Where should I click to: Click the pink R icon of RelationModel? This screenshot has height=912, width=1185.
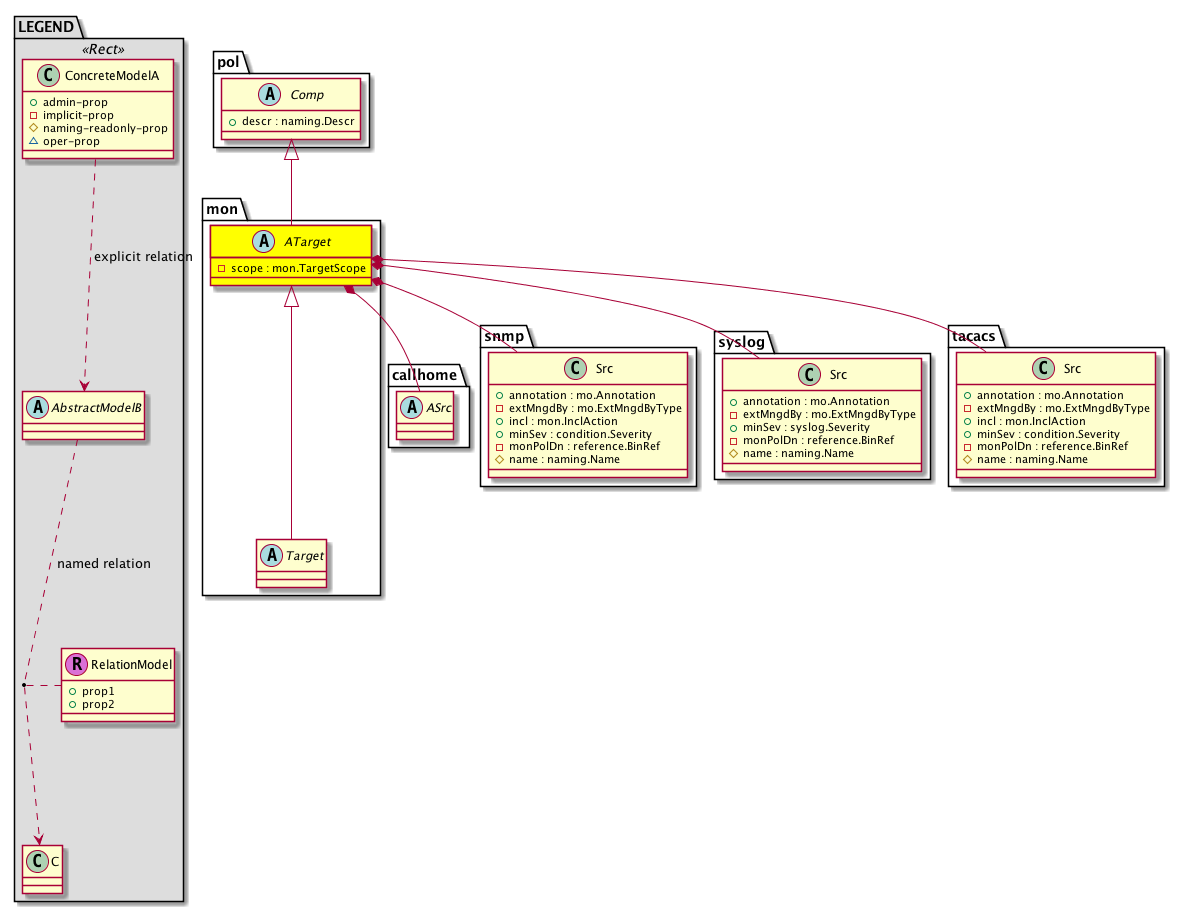pyautogui.click(x=74, y=663)
